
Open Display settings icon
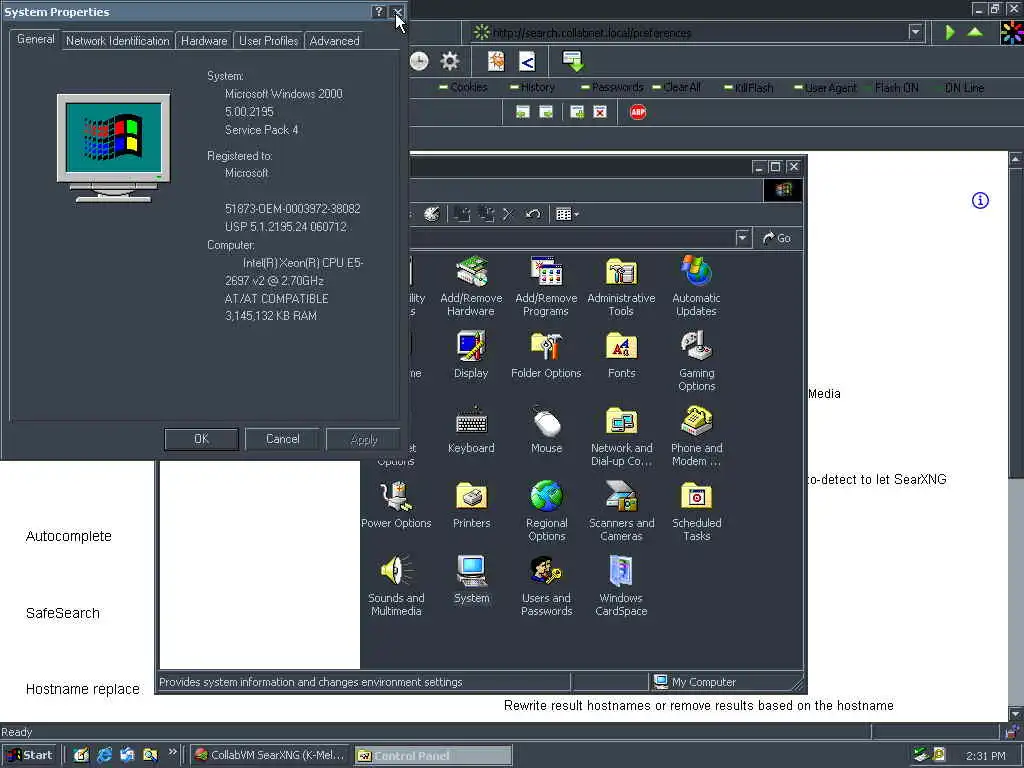coord(471,355)
